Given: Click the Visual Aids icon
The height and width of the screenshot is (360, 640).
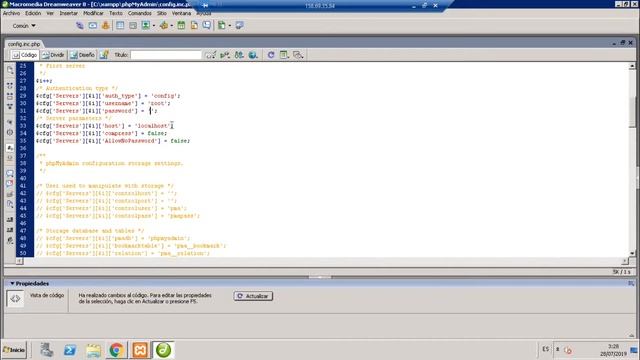Looking at the screenshot, I should (298, 55).
